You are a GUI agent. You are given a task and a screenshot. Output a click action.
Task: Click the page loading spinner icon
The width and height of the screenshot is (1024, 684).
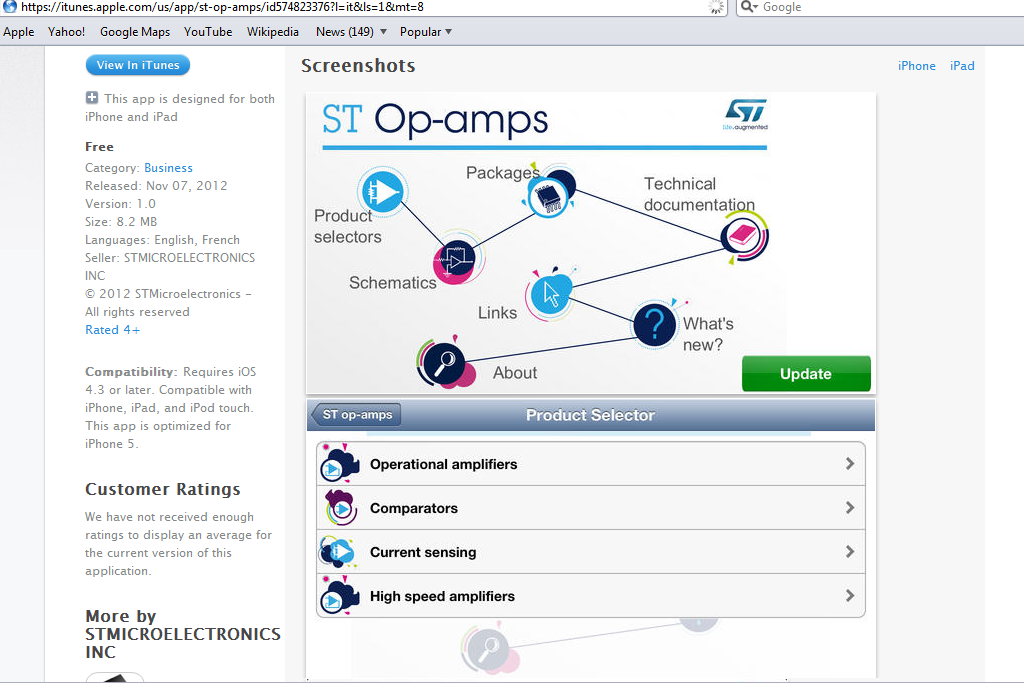716,7
